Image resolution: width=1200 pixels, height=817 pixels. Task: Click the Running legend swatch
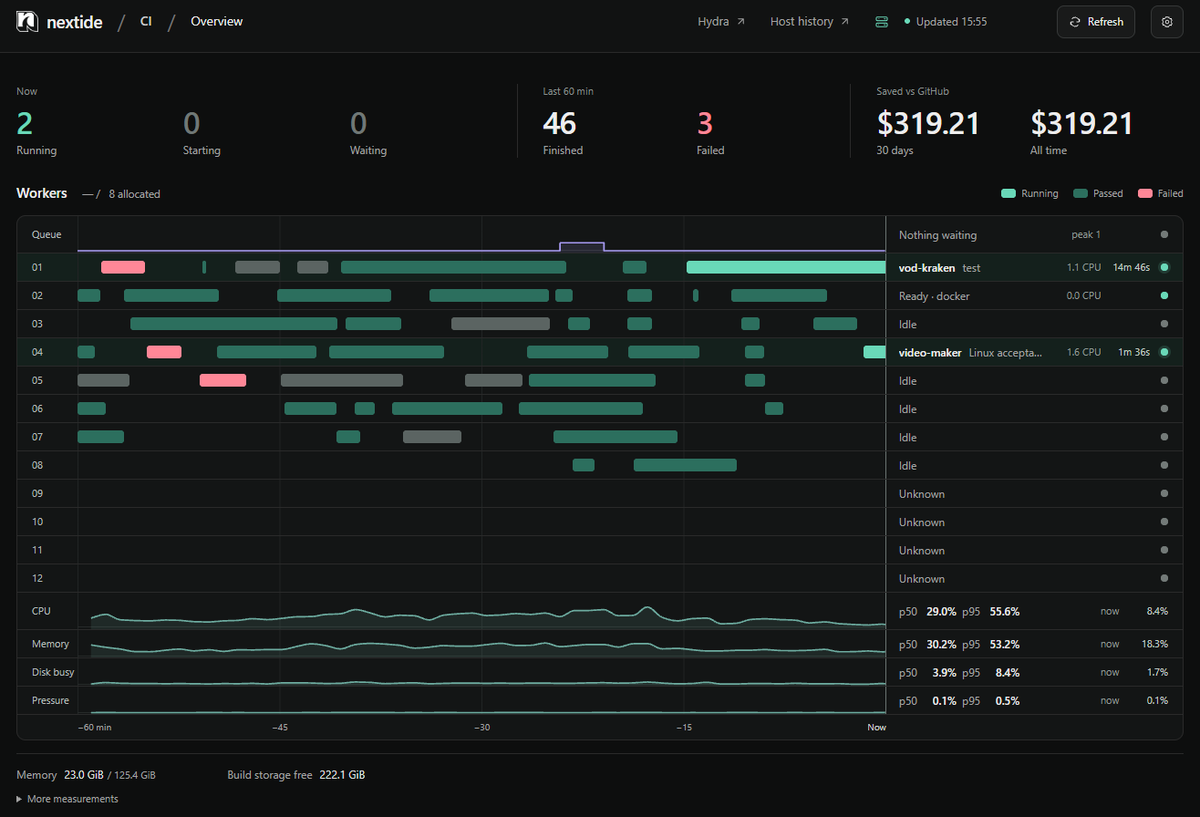click(x=1009, y=193)
